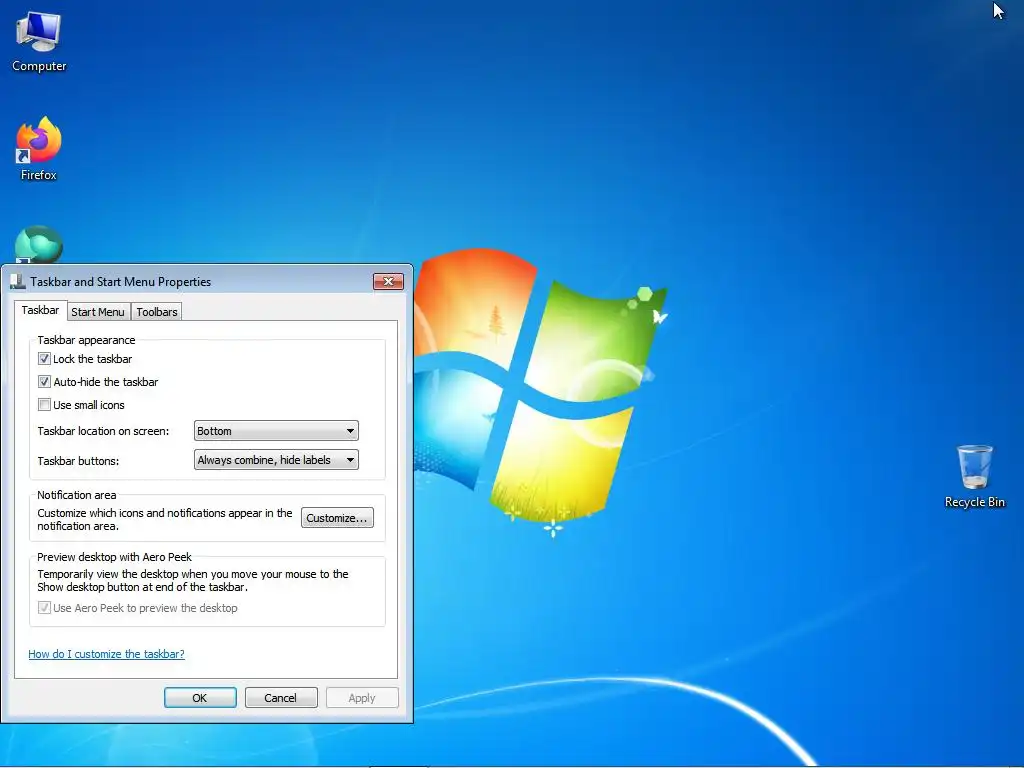Switch to the Toolbars tab
The height and width of the screenshot is (768, 1024).
point(157,312)
